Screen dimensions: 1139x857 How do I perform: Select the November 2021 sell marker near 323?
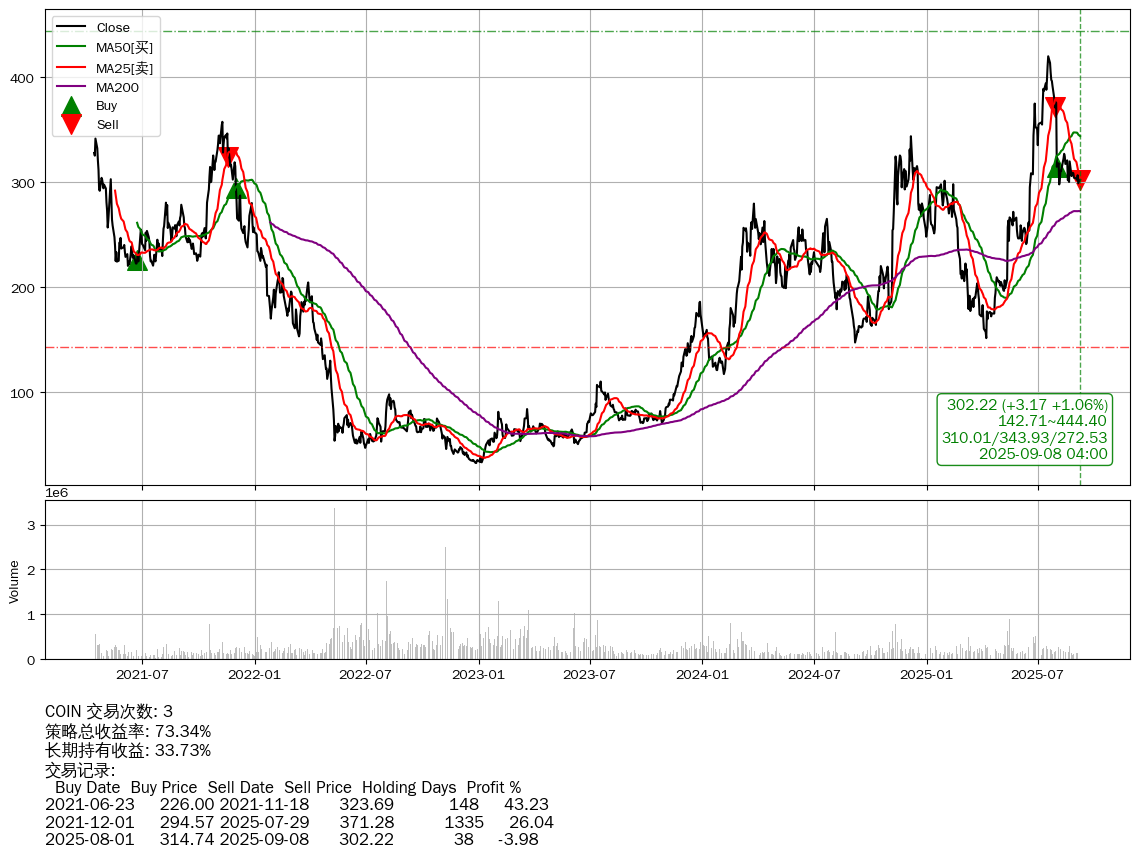[229, 156]
